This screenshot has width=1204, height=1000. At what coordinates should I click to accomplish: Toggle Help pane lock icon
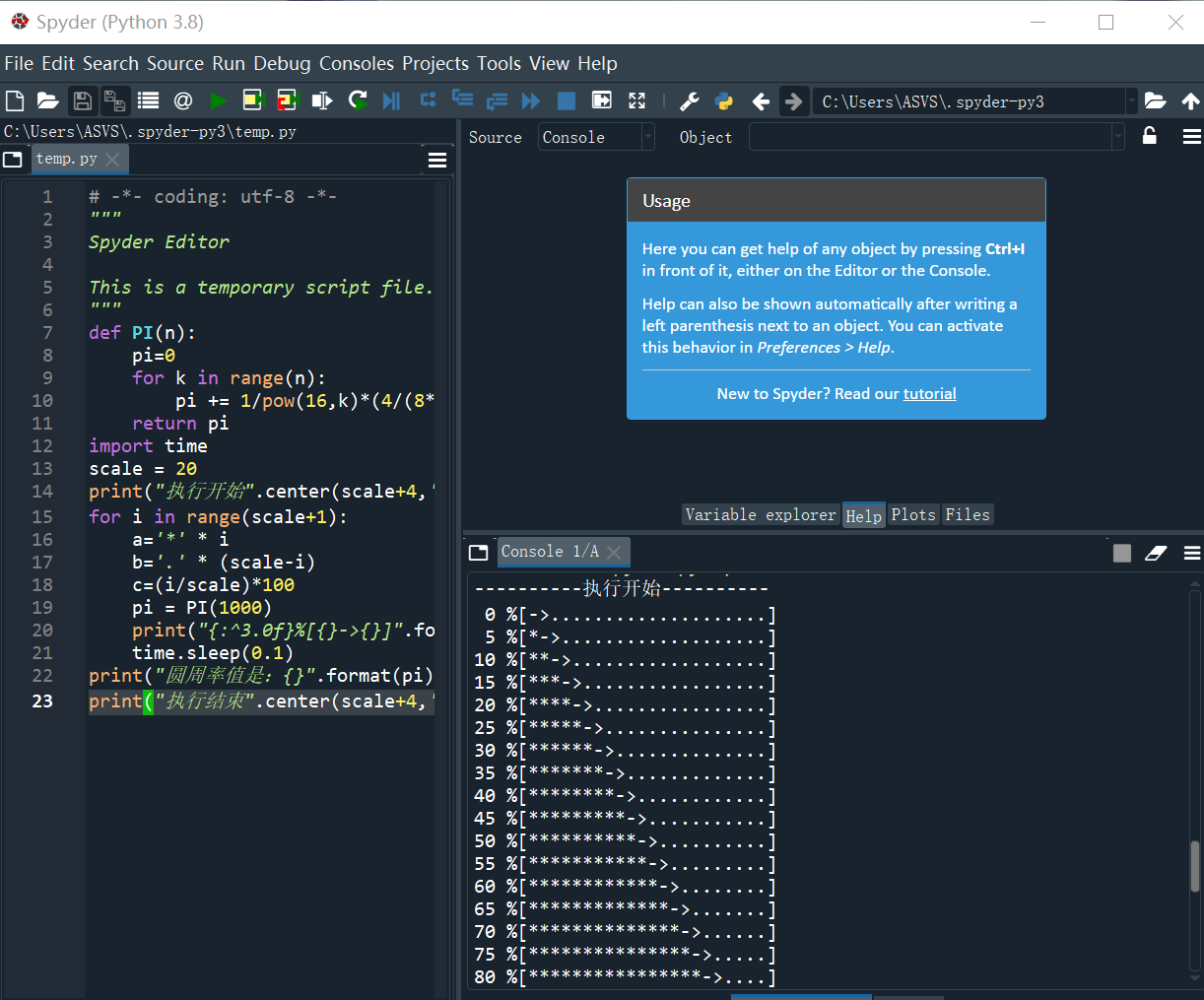1149,136
